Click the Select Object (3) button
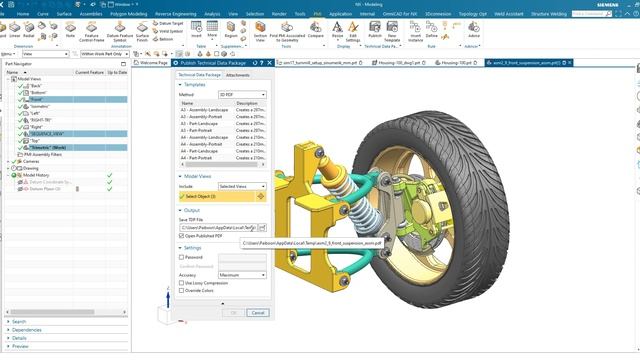 (x=218, y=196)
